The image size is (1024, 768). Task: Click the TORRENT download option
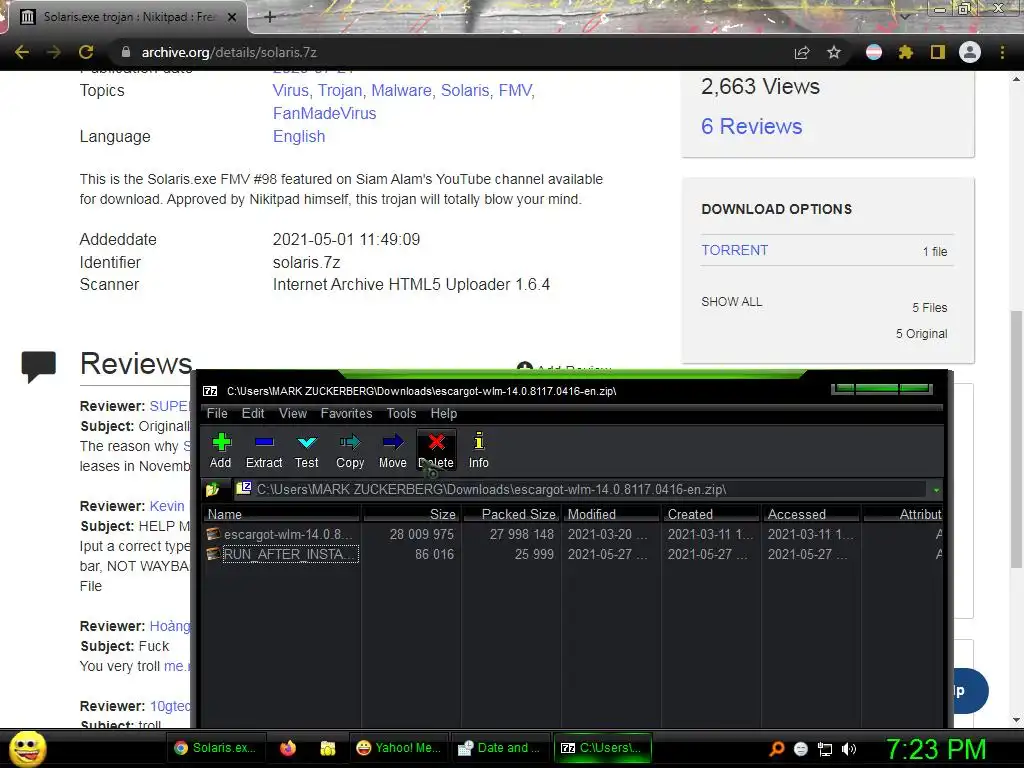pyautogui.click(x=734, y=250)
